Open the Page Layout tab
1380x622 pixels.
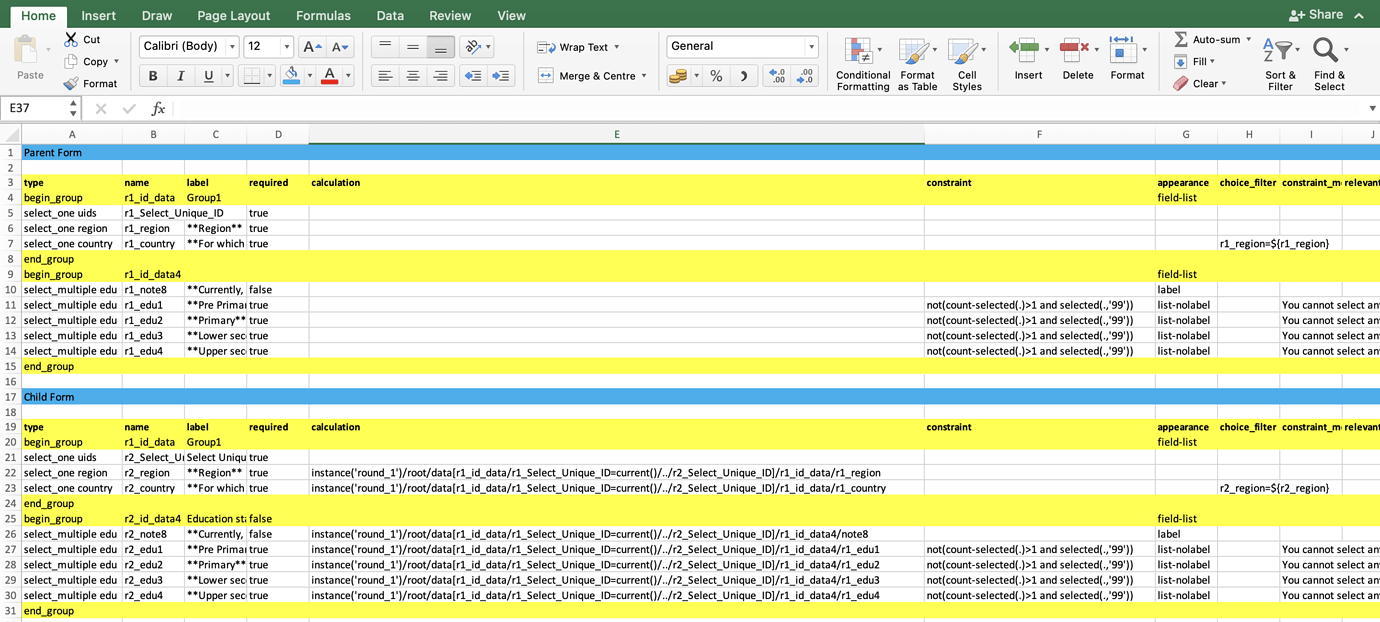point(234,15)
